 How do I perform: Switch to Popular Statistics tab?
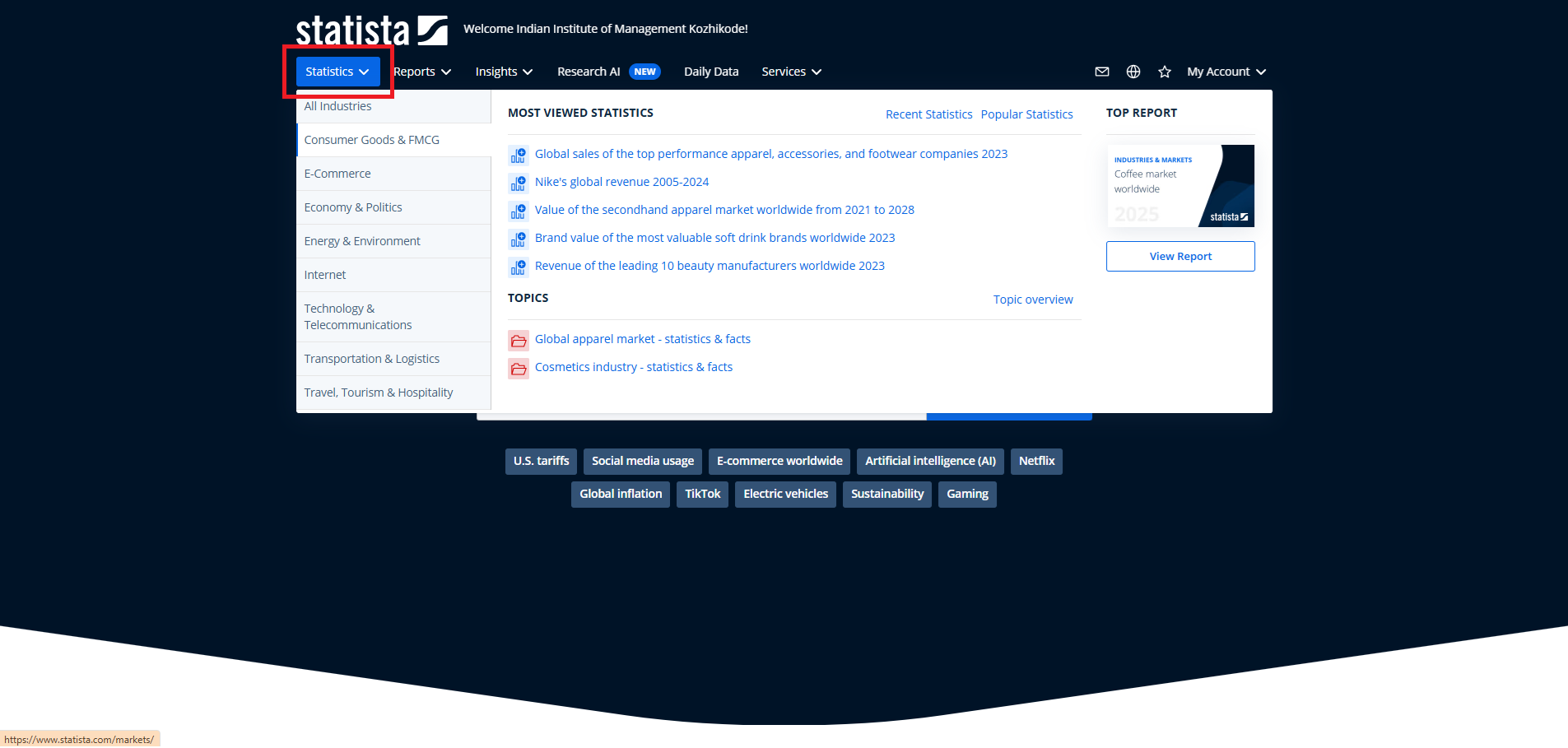pos(1026,114)
